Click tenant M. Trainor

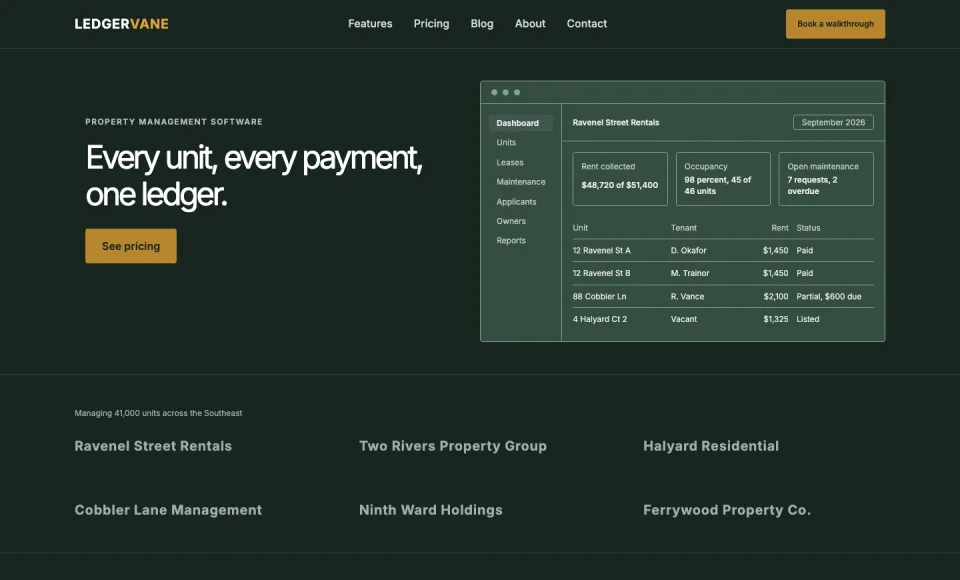click(689, 273)
